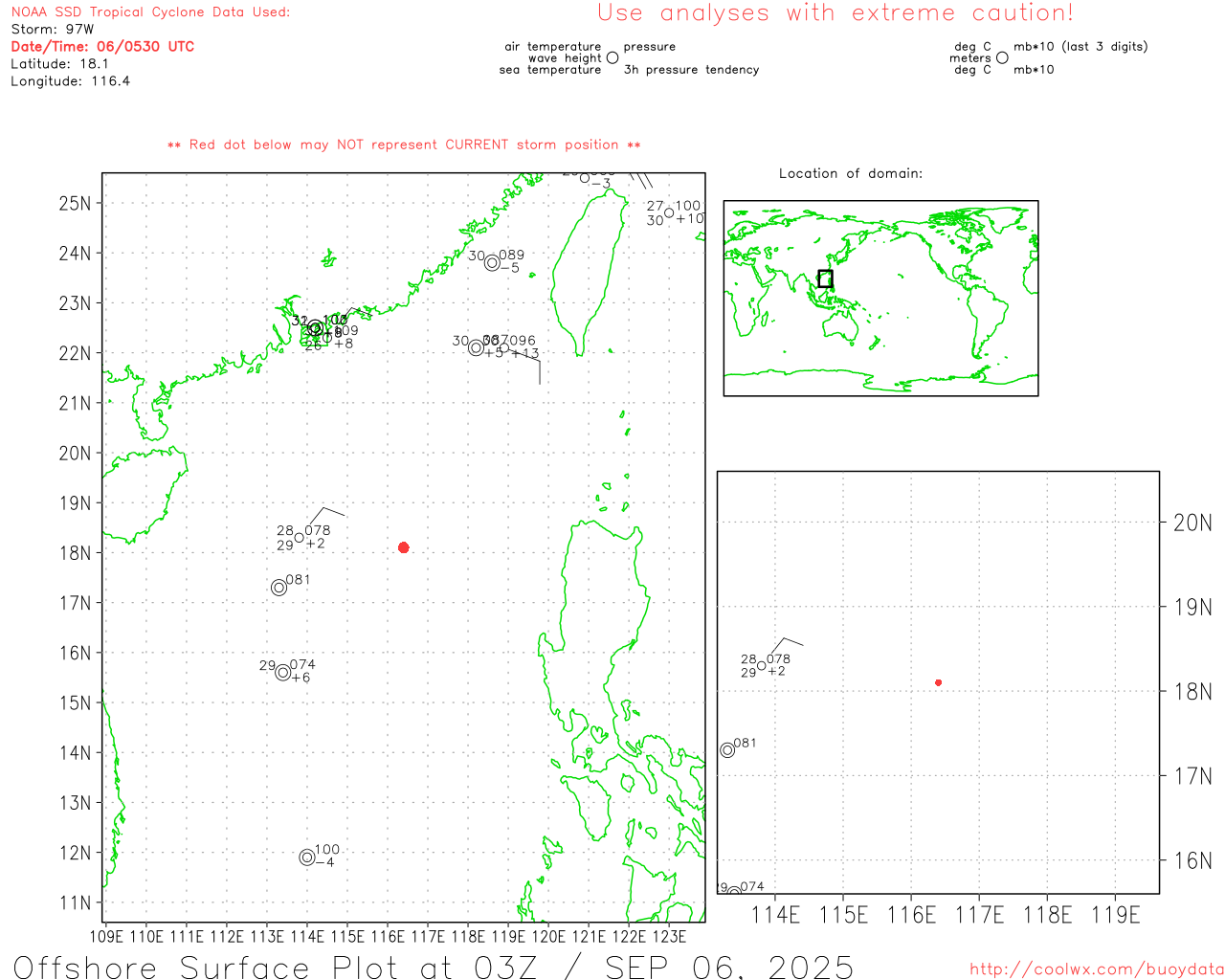This screenshot has height=980, width=1225.
Task: Click the 'sea temperature' legend label
Action: [550, 70]
